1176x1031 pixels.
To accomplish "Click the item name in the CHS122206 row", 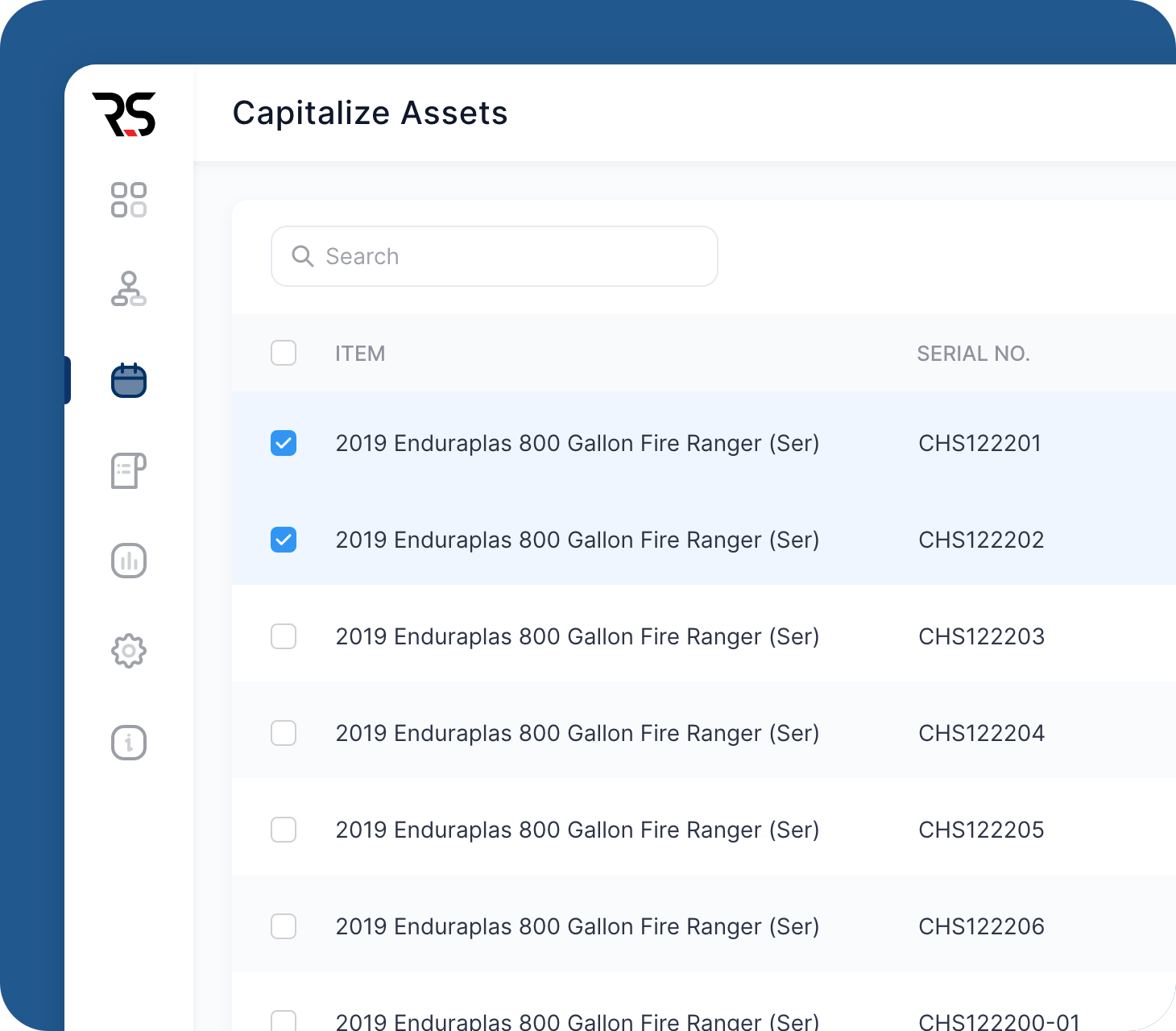I will (578, 927).
